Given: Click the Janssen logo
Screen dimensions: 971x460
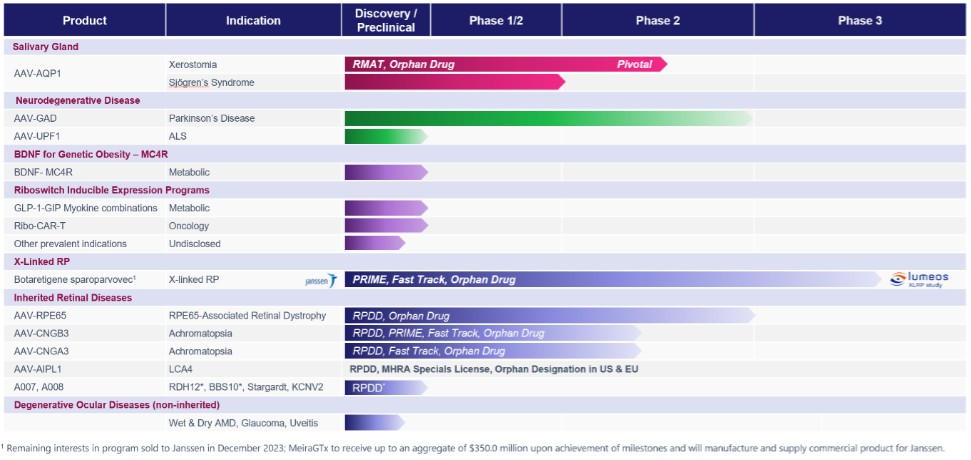Looking at the screenshot, I should pyautogui.click(x=320, y=281).
